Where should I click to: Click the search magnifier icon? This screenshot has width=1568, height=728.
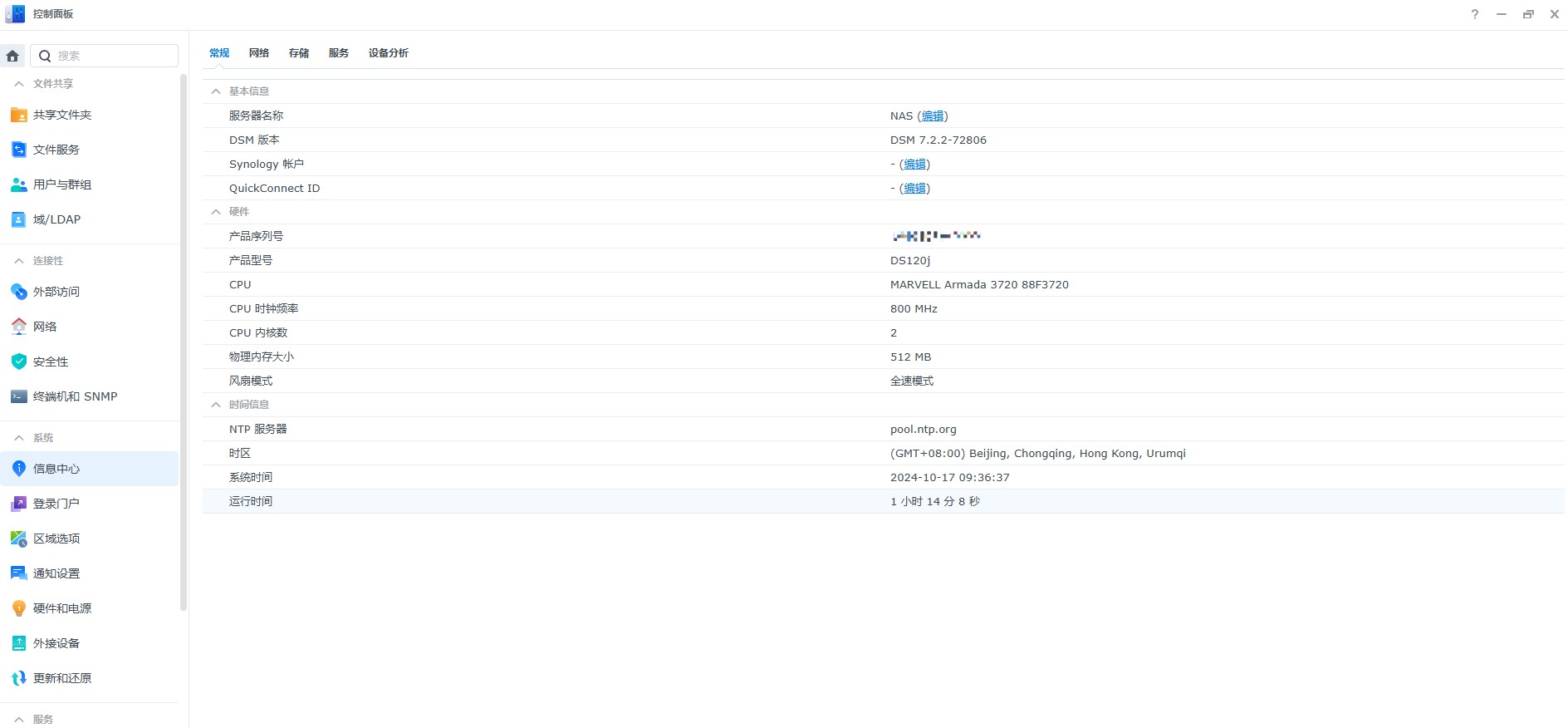click(45, 56)
